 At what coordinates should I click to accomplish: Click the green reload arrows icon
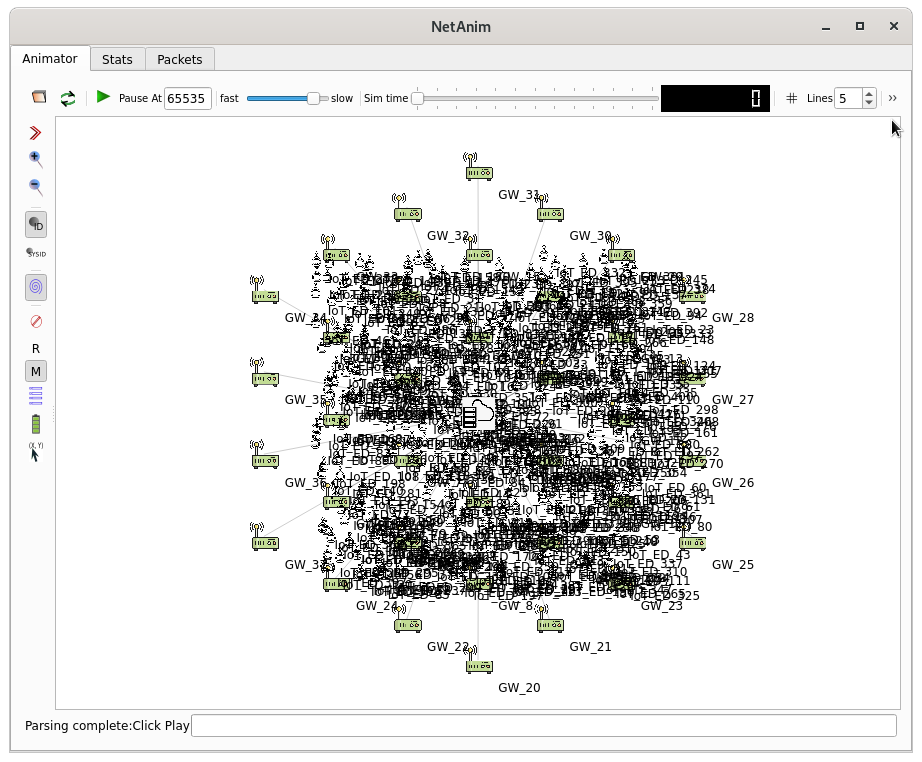pyautogui.click(x=68, y=98)
